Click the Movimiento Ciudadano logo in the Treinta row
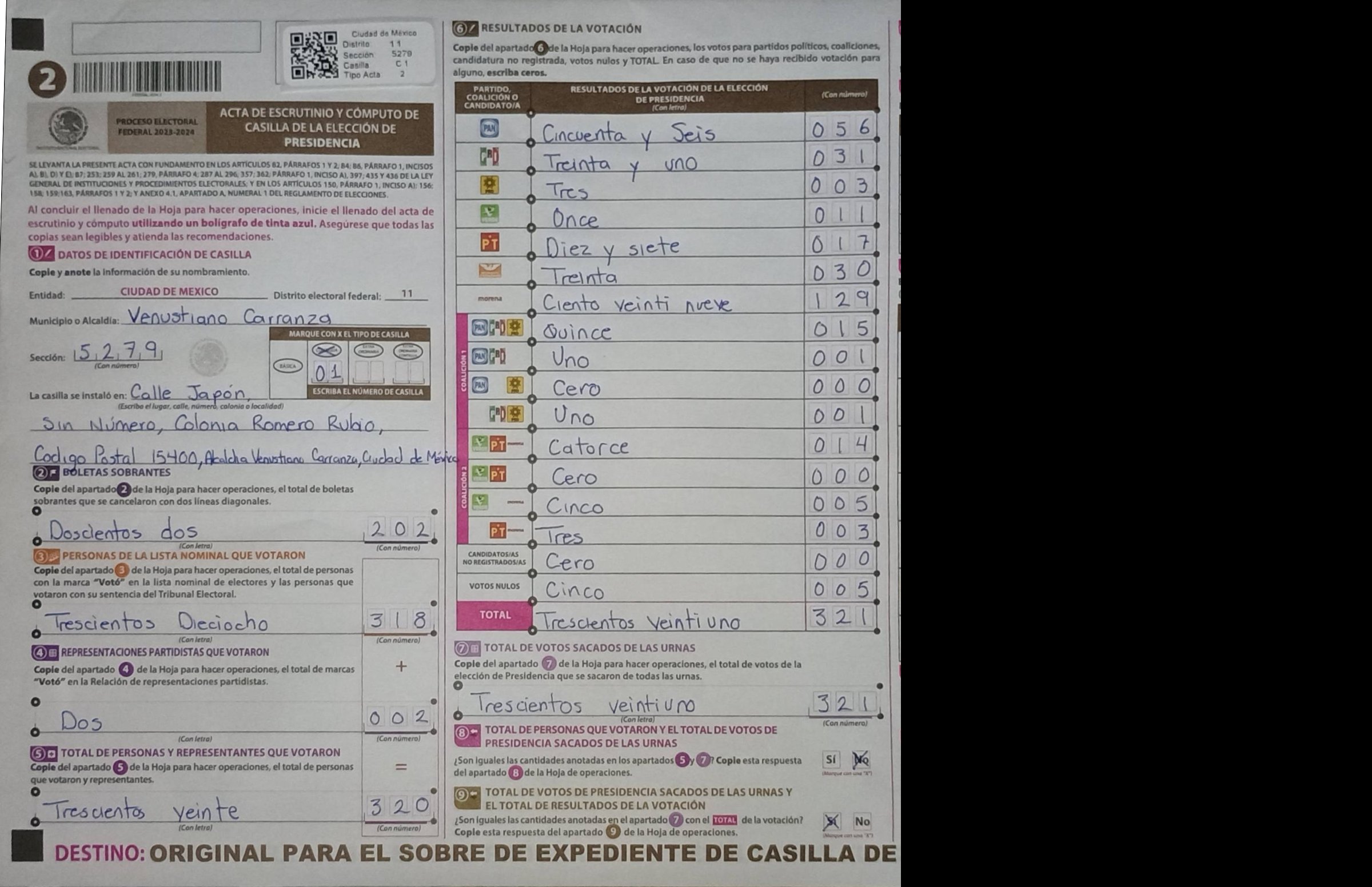The width and height of the screenshot is (1372, 887). pos(489,270)
